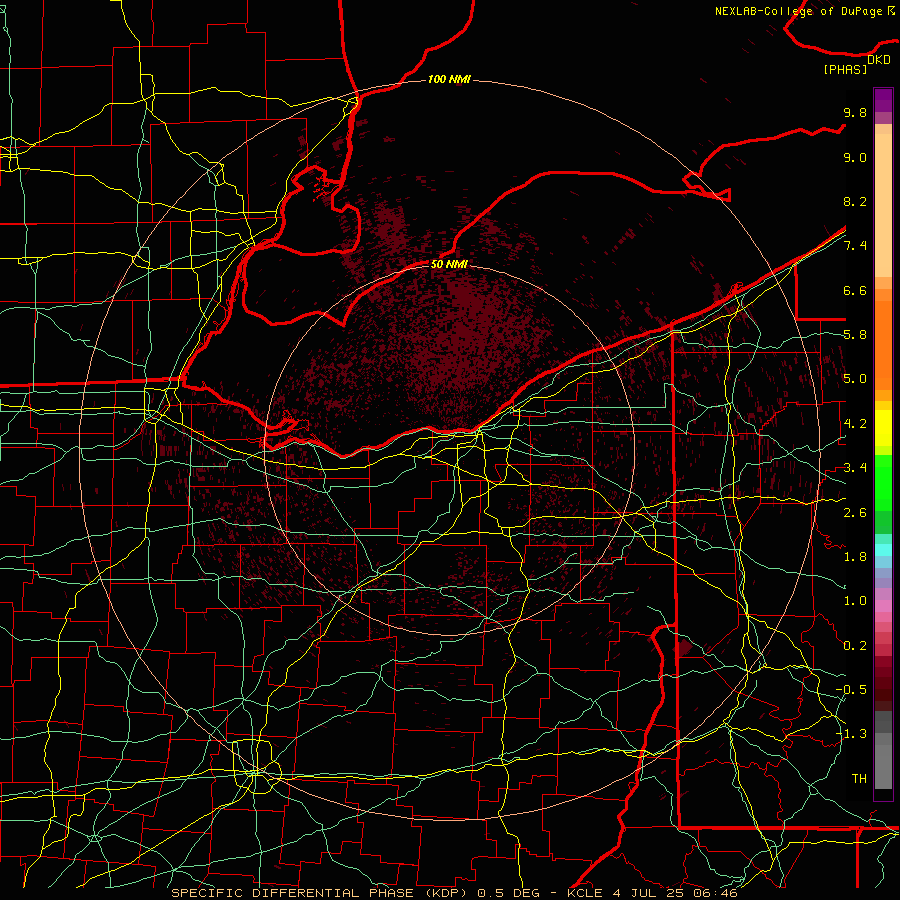The image size is (900, 900).
Task: Click the 100 NMI range ring label
Action: tap(449, 79)
